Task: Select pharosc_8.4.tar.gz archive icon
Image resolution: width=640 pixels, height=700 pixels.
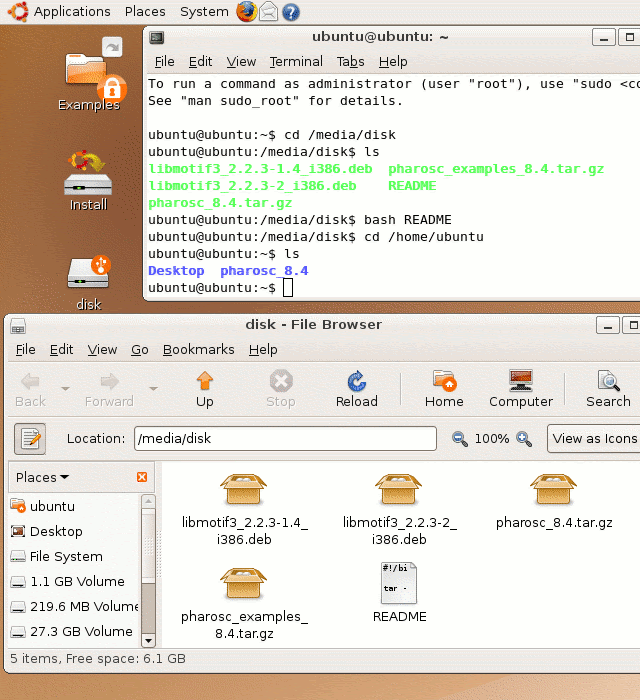Action: coord(553,490)
